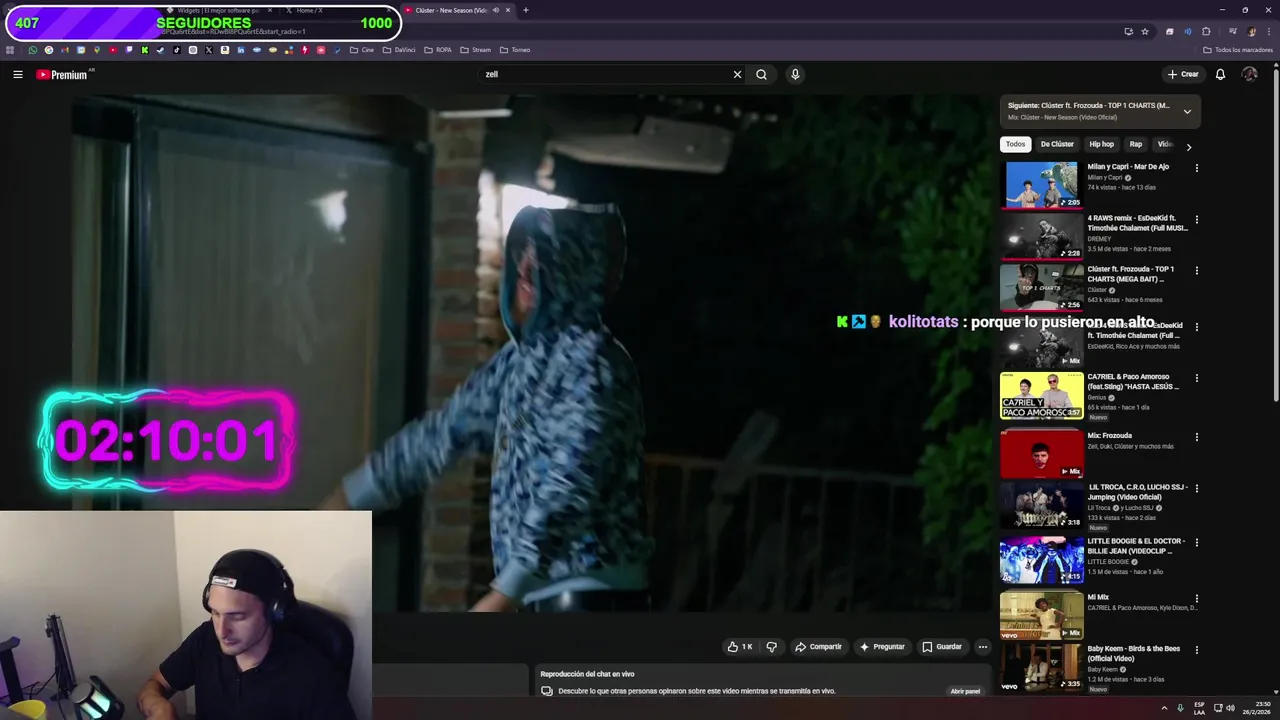
Task: Open Todos los marcadores folder
Action: [x=1237, y=50]
